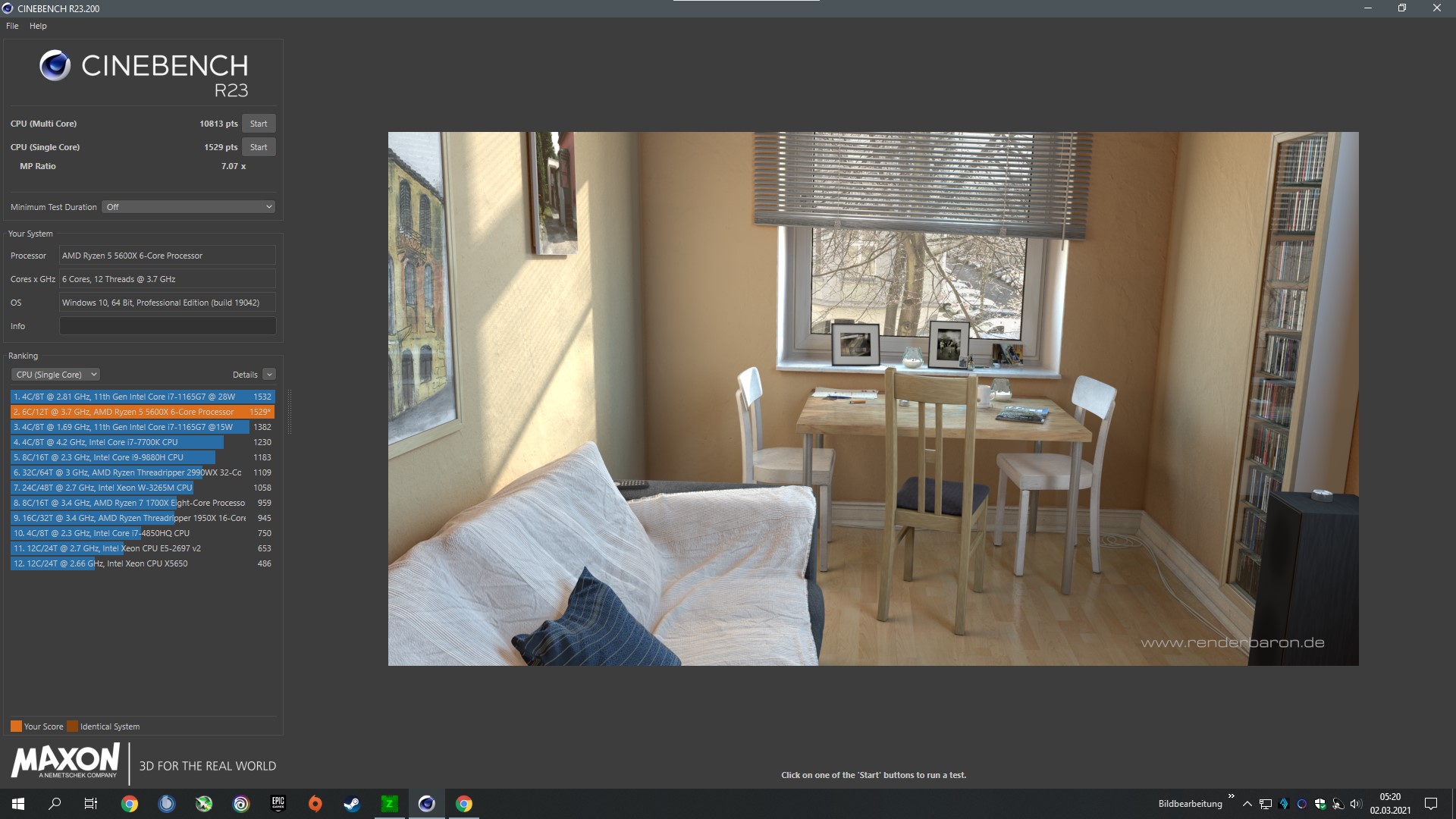Viewport: 1456px width, 819px height.
Task: Open the File menu
Action: [12, 26]
